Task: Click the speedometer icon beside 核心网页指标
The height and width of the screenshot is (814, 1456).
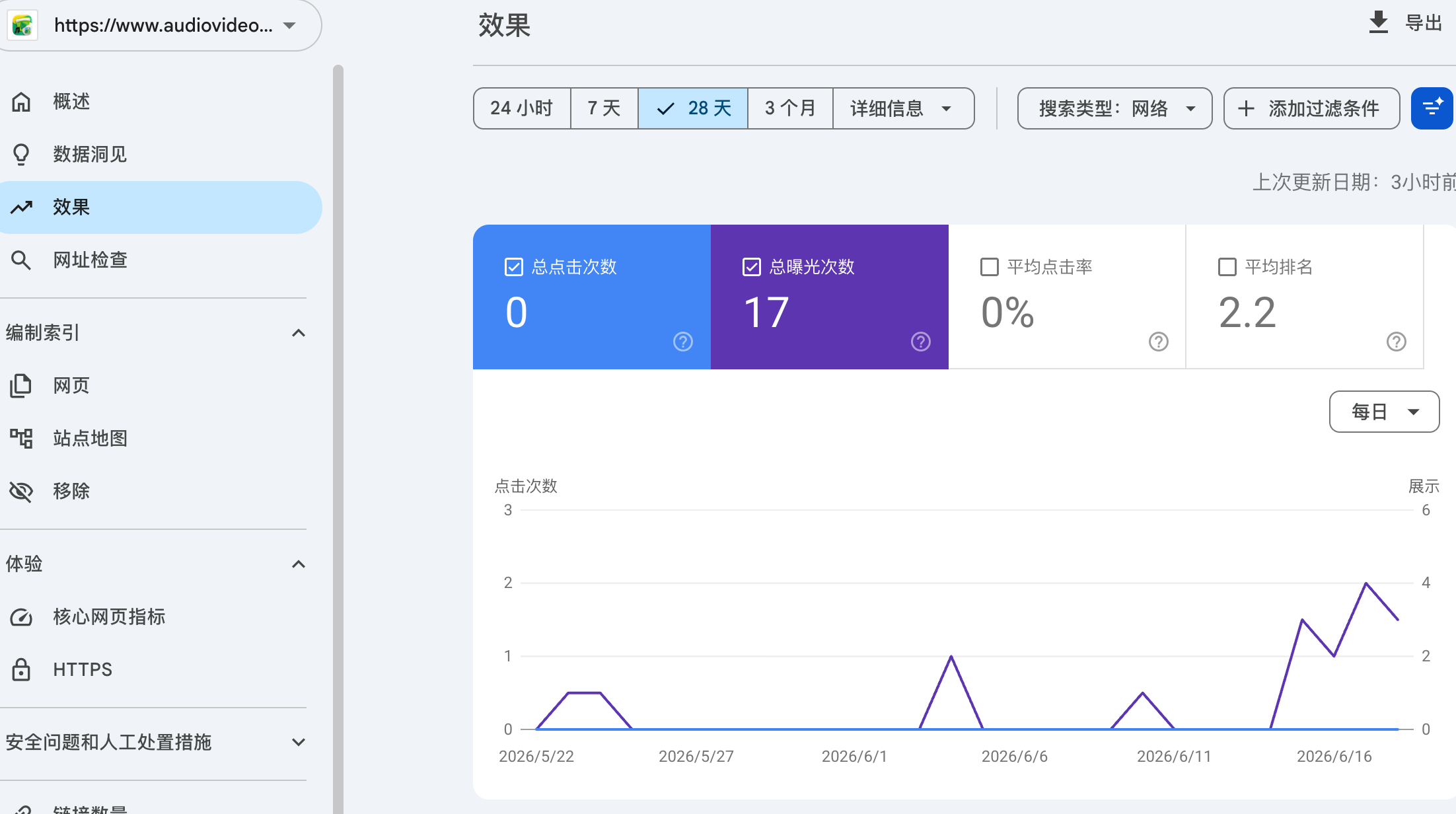Action: point(21,617)
